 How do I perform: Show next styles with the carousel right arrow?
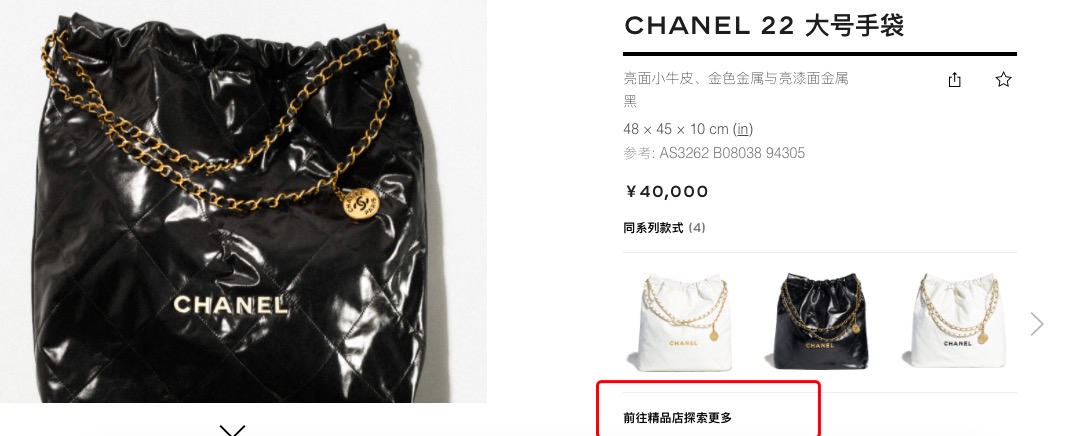coord(1036,324)
